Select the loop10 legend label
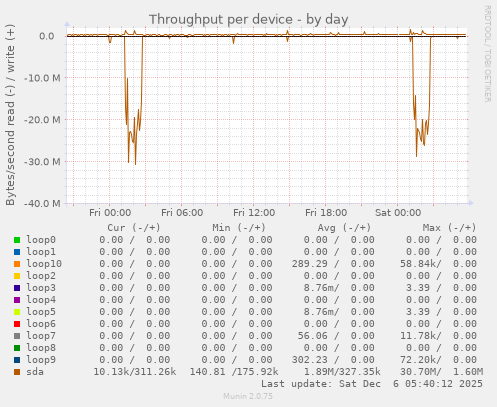 [44, 264]
